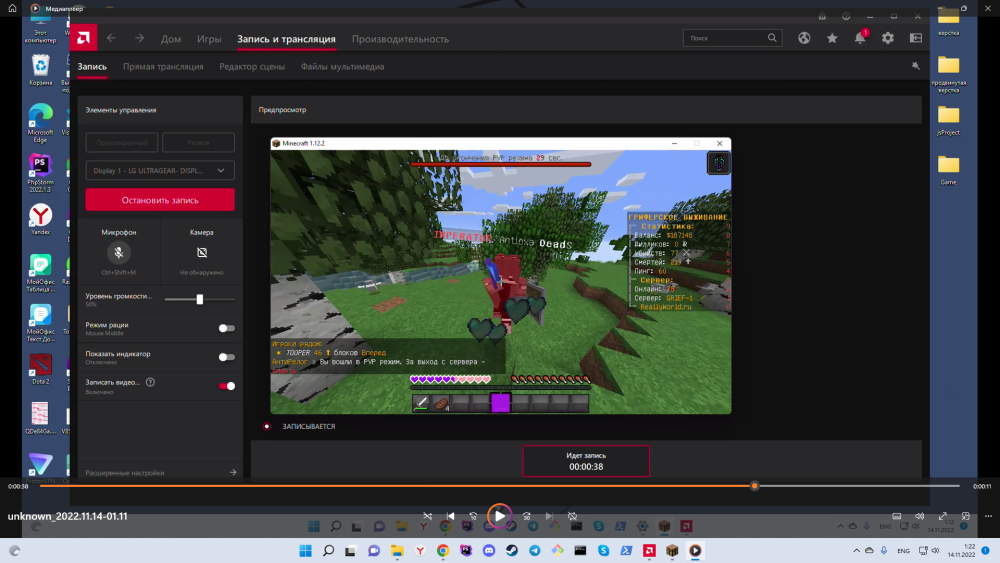Click the Minecraft preview thumbnail
1000x563 pixels.
[x=501, y=275]
